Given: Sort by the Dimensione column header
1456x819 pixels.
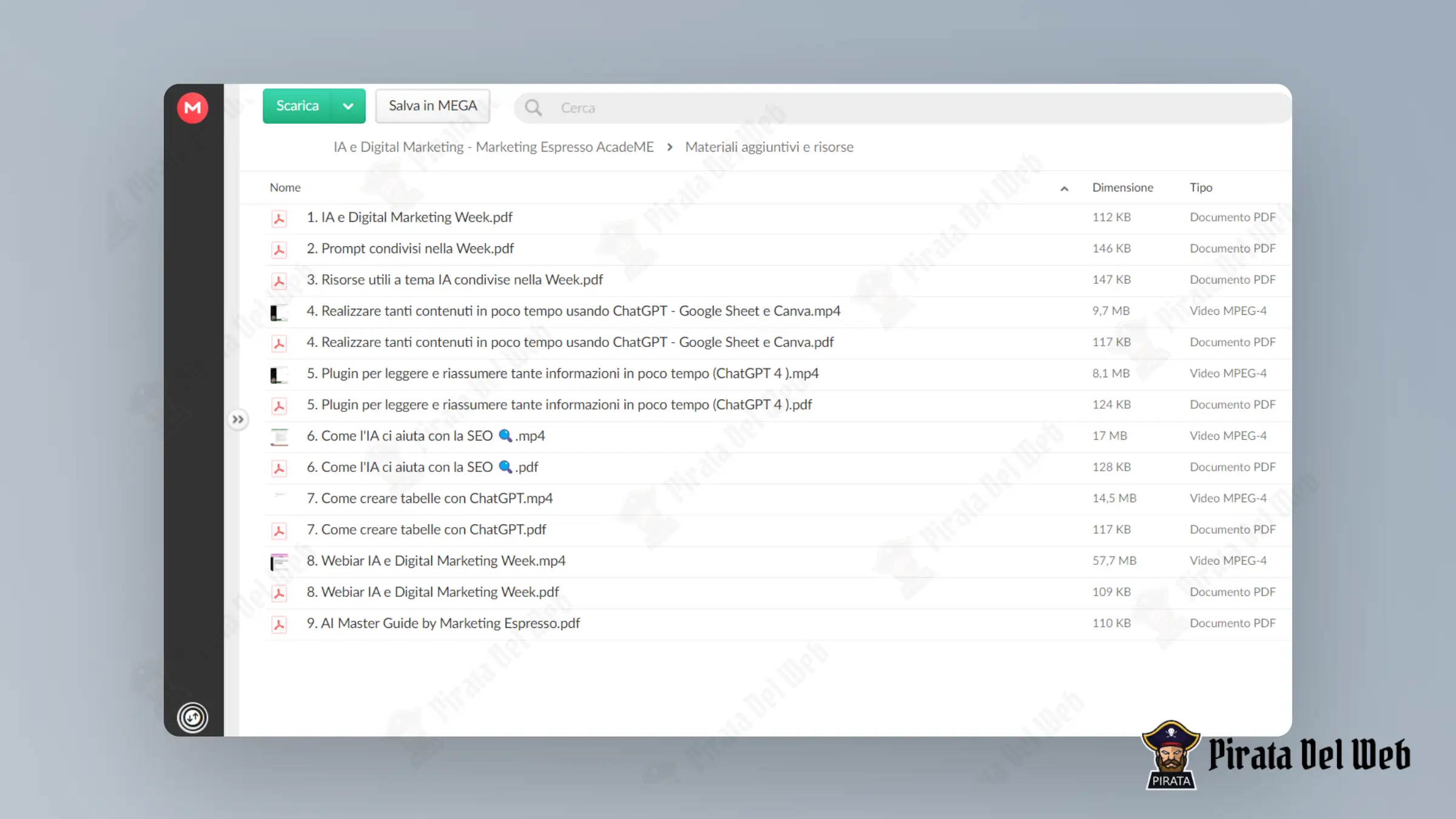Looking at the screenshot, I should point(1123,187).
